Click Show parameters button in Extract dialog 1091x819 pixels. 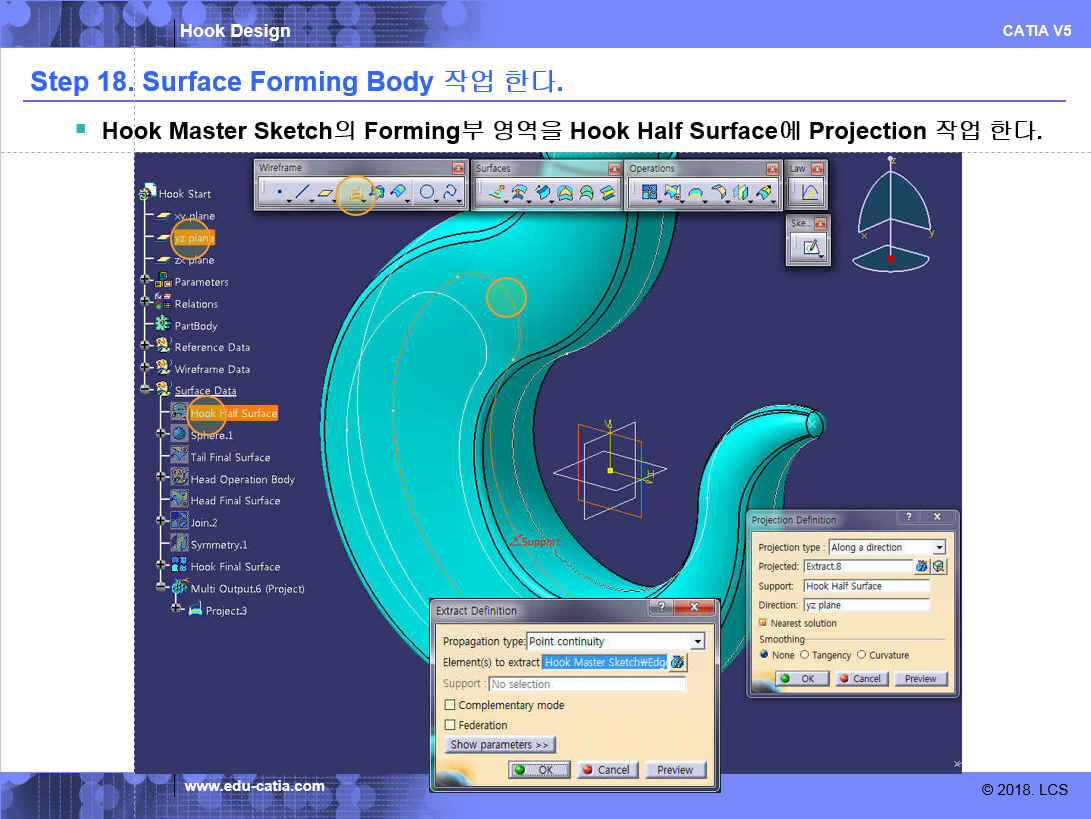499,745
